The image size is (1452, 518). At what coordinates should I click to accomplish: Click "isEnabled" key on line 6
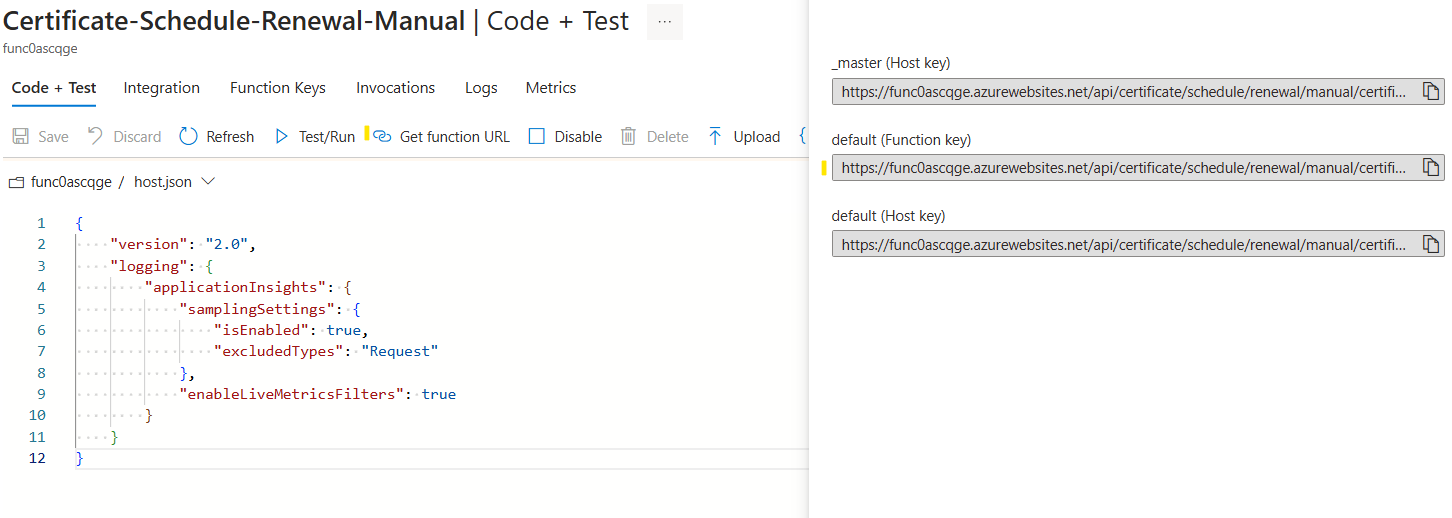[x=261, y=330]
